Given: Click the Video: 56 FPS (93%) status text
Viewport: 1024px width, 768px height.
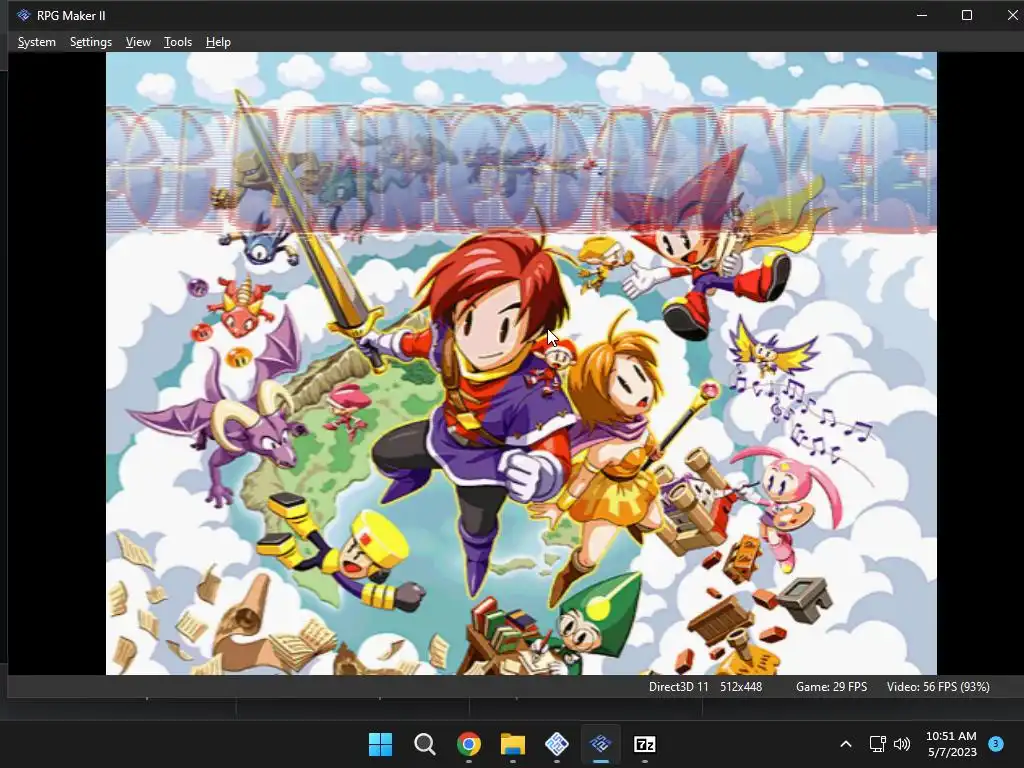Looking at the screenshot, I should pos(938,687).
